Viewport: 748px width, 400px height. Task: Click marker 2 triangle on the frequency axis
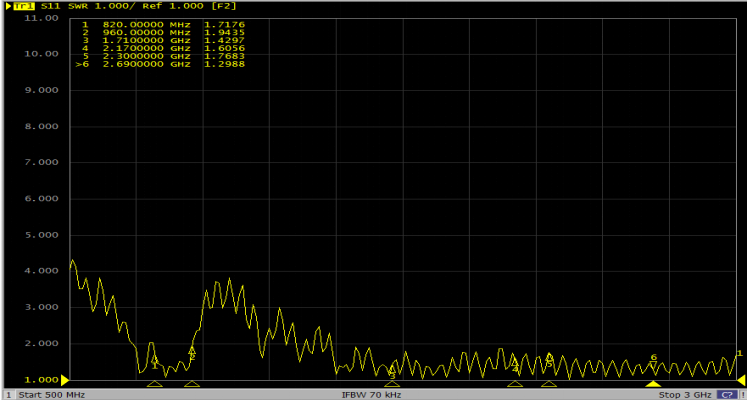[192, 383]
